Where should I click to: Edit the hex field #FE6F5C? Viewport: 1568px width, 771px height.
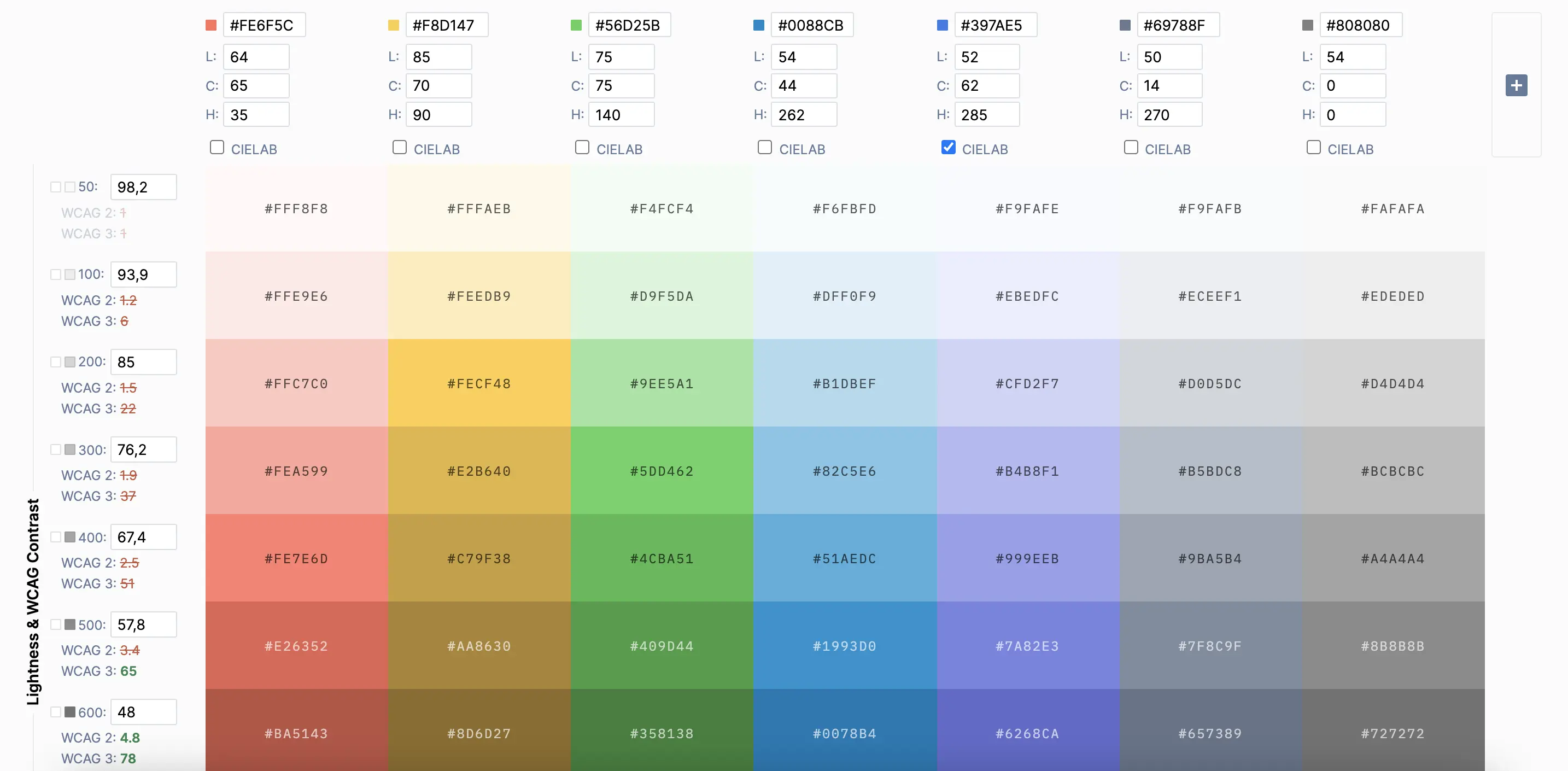264,25
